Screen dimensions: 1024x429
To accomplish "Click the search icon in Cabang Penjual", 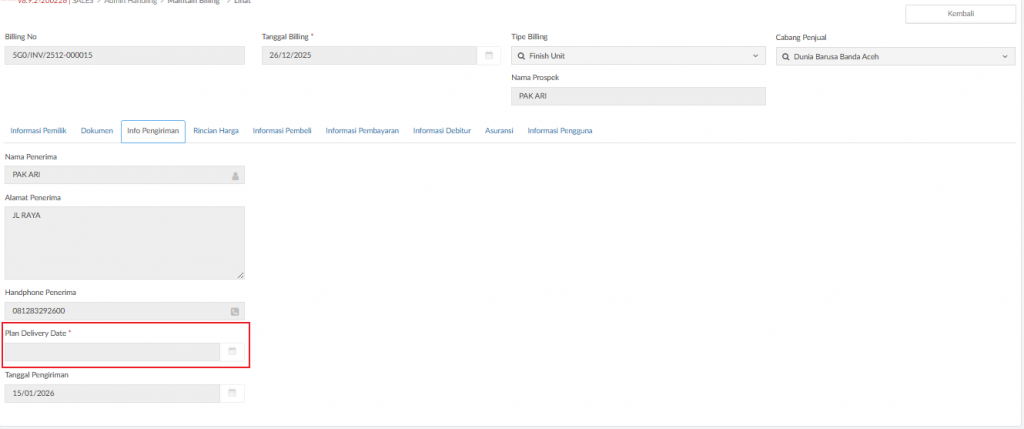I will click(x=785, y=56).
